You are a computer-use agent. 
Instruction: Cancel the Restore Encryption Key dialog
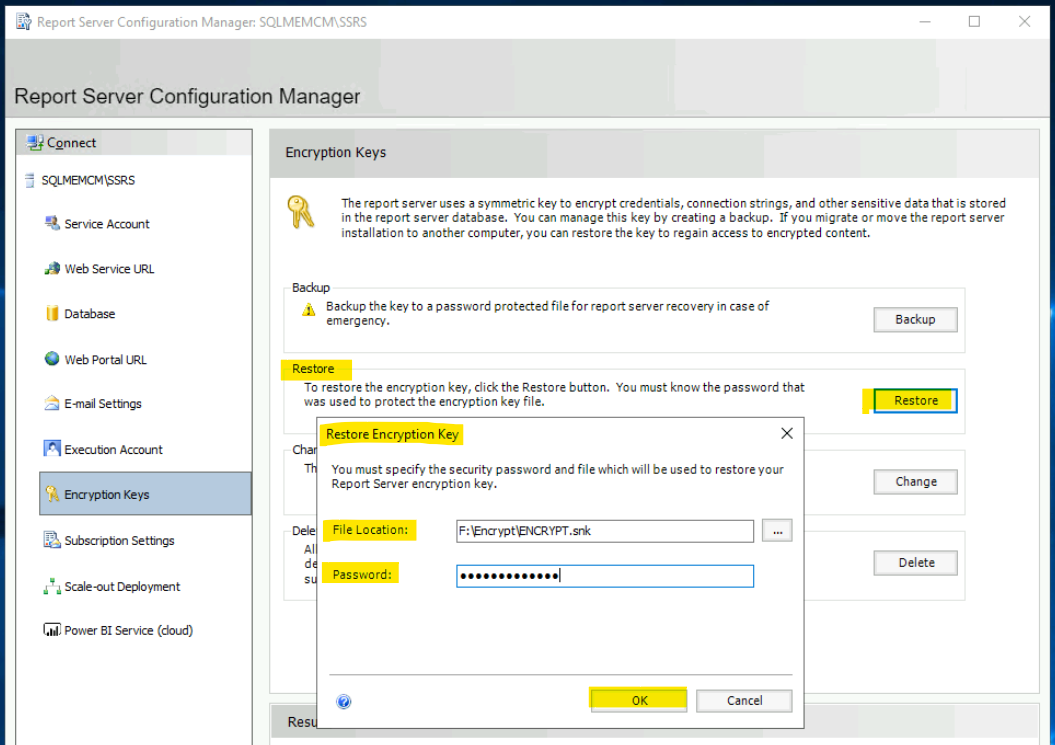coord(744,700)
